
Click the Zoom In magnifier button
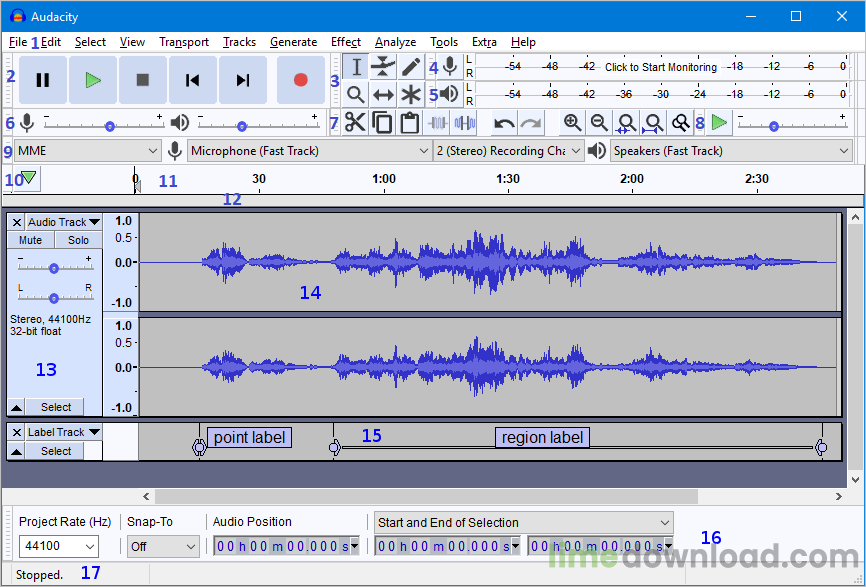click(572, 123)
